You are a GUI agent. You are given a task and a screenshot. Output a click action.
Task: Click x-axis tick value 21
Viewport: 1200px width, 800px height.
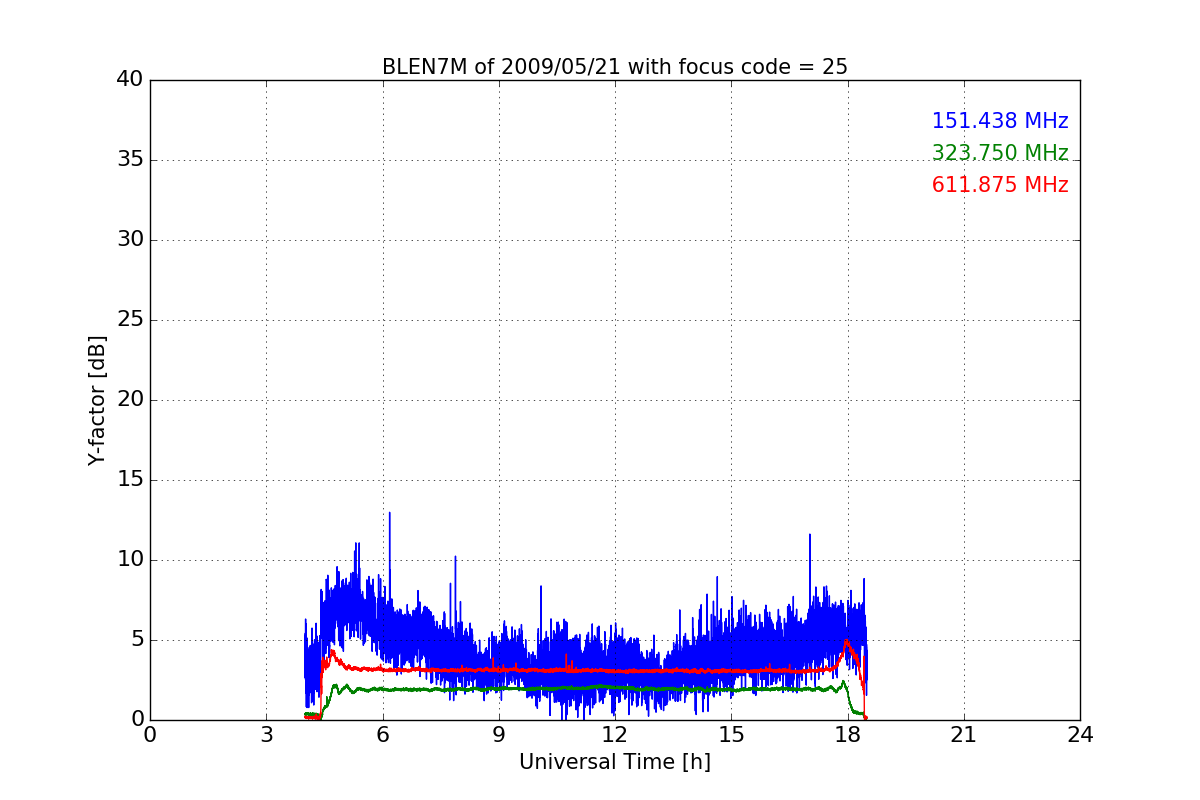pos(964,735)
